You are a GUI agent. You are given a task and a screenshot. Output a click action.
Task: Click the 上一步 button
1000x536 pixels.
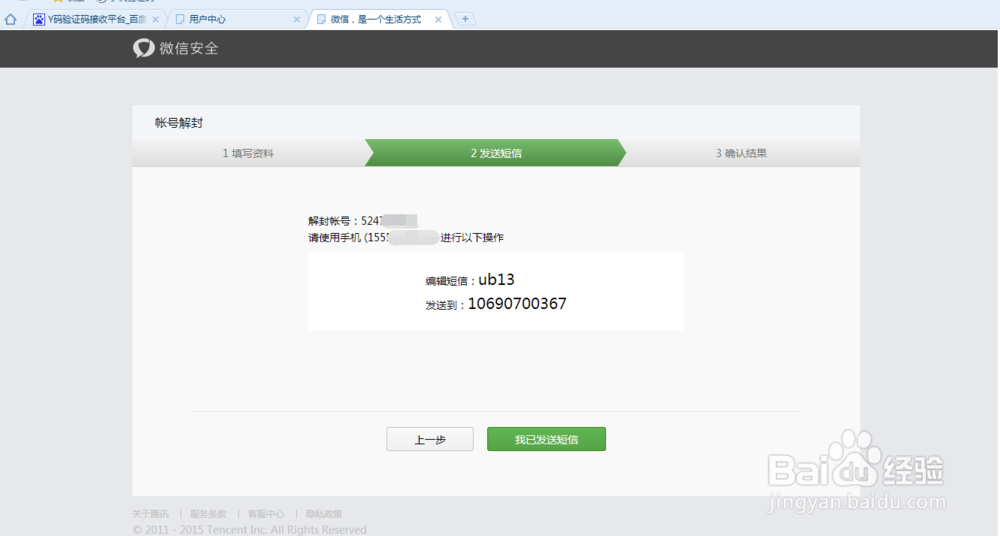(430, 439)
